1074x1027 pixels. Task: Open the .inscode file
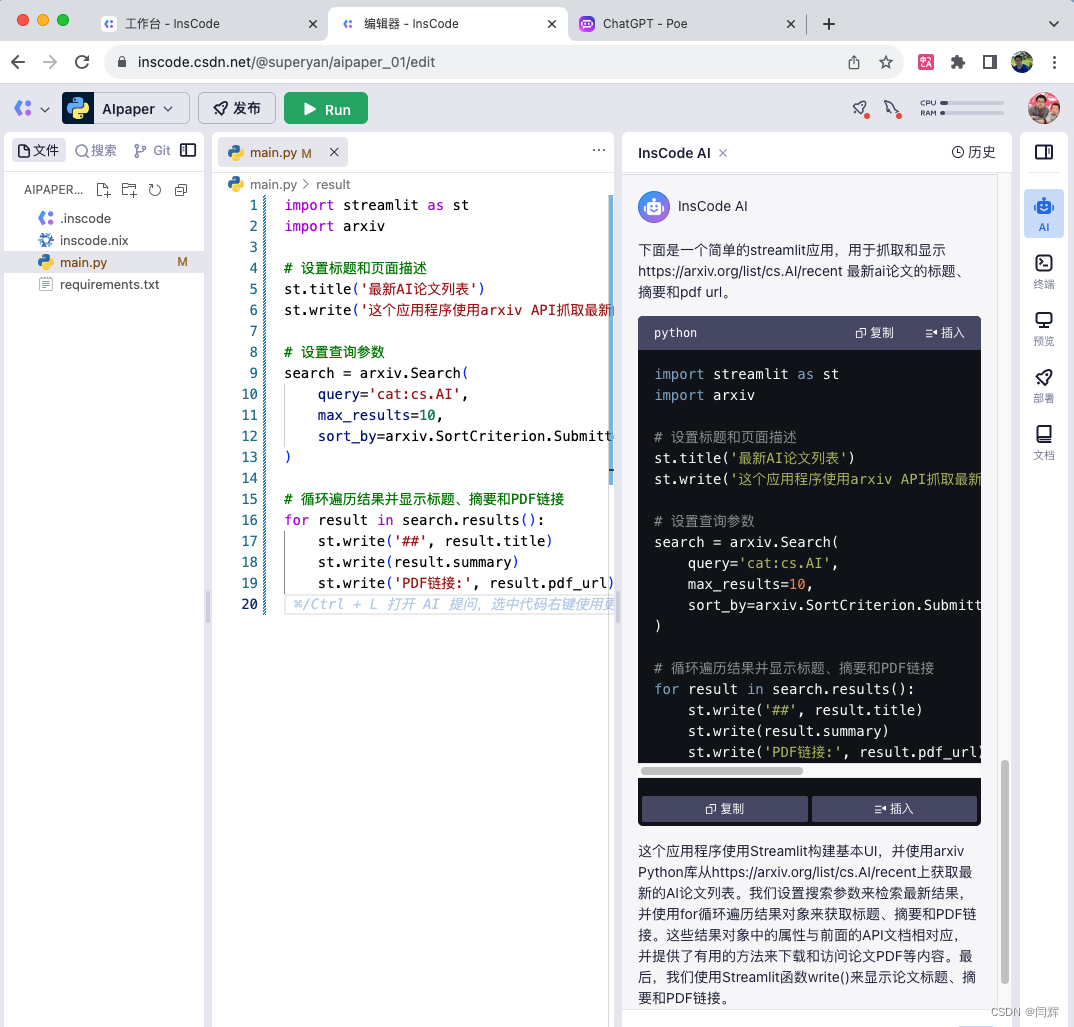[85, 218]
